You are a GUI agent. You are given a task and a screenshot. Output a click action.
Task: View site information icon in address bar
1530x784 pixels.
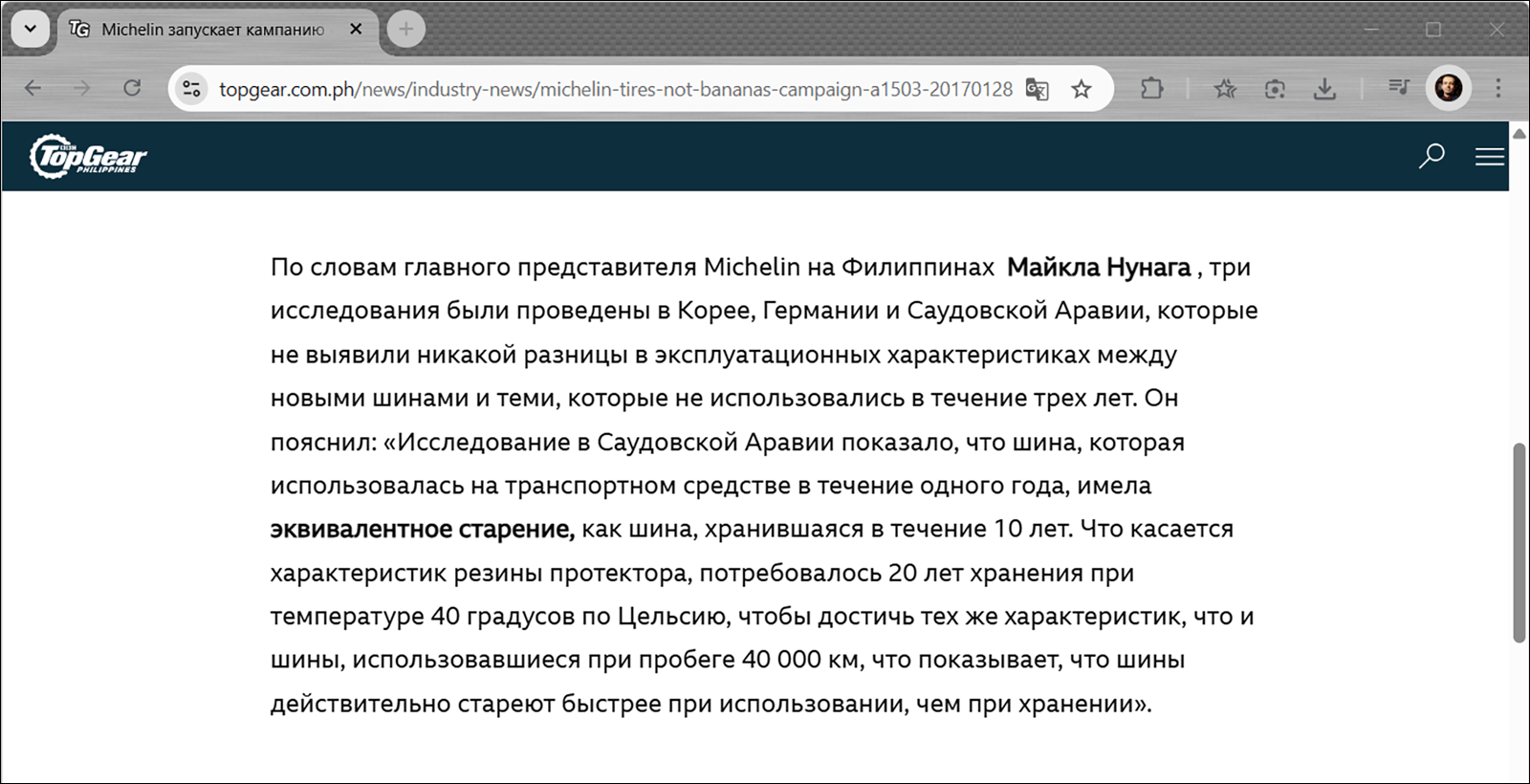click(191, 89)
